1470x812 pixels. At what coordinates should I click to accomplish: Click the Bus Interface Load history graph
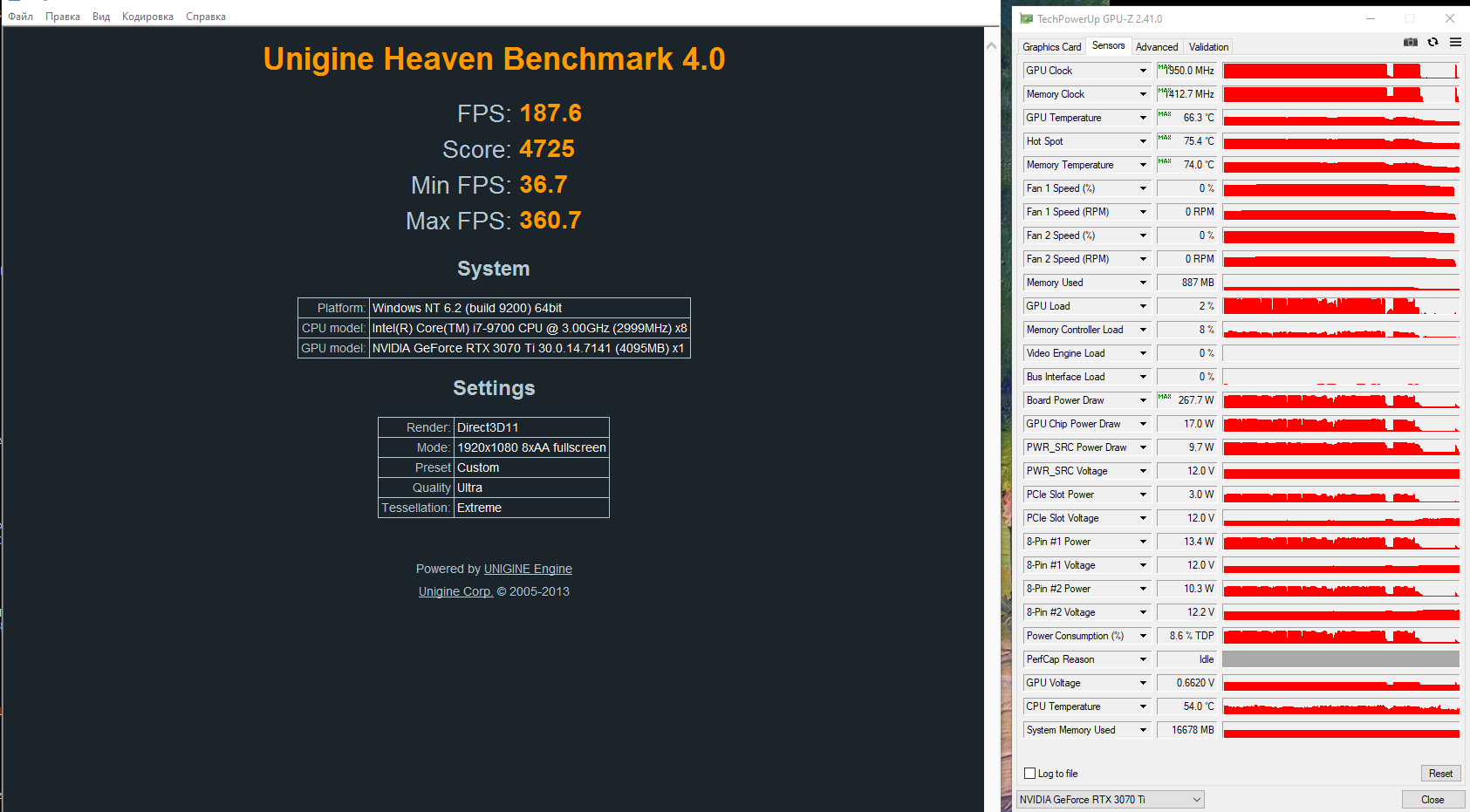(1341, 377)
